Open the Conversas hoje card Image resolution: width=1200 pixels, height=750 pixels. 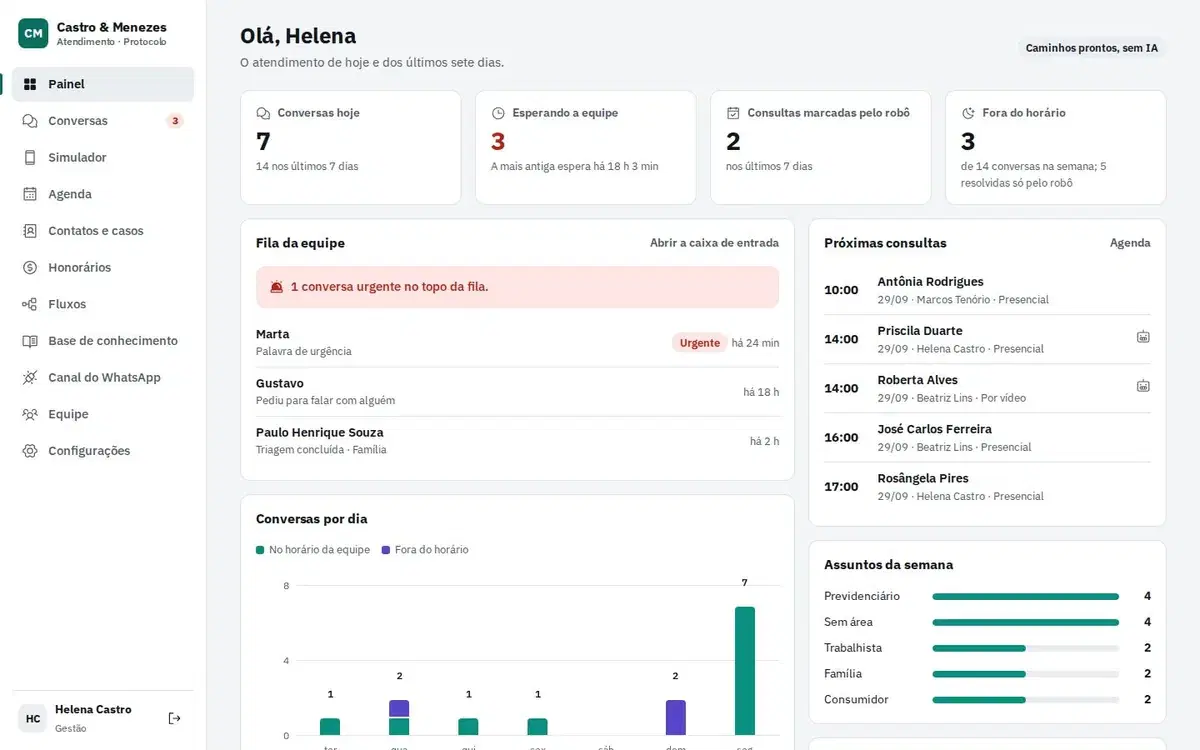351,148
